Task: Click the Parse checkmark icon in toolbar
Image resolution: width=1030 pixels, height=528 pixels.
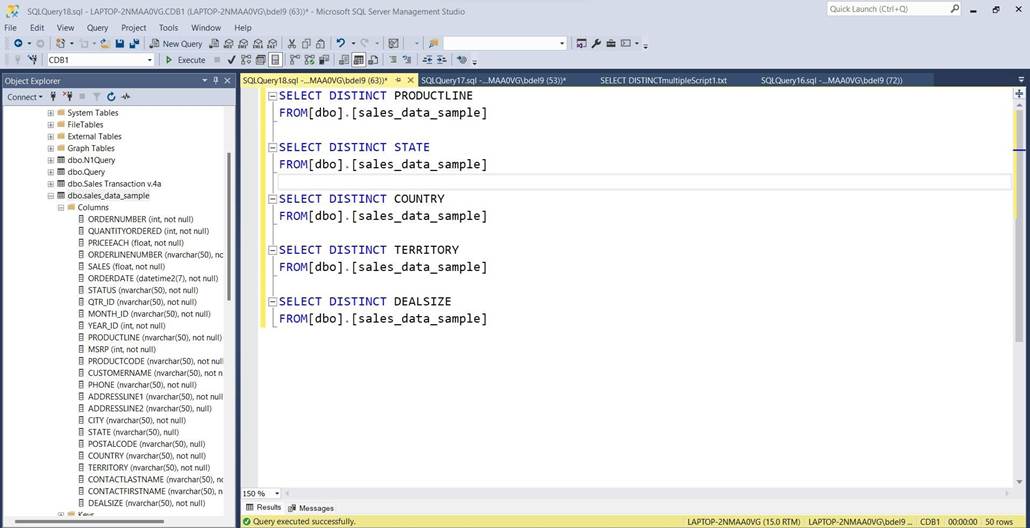Action: (231, 60)
